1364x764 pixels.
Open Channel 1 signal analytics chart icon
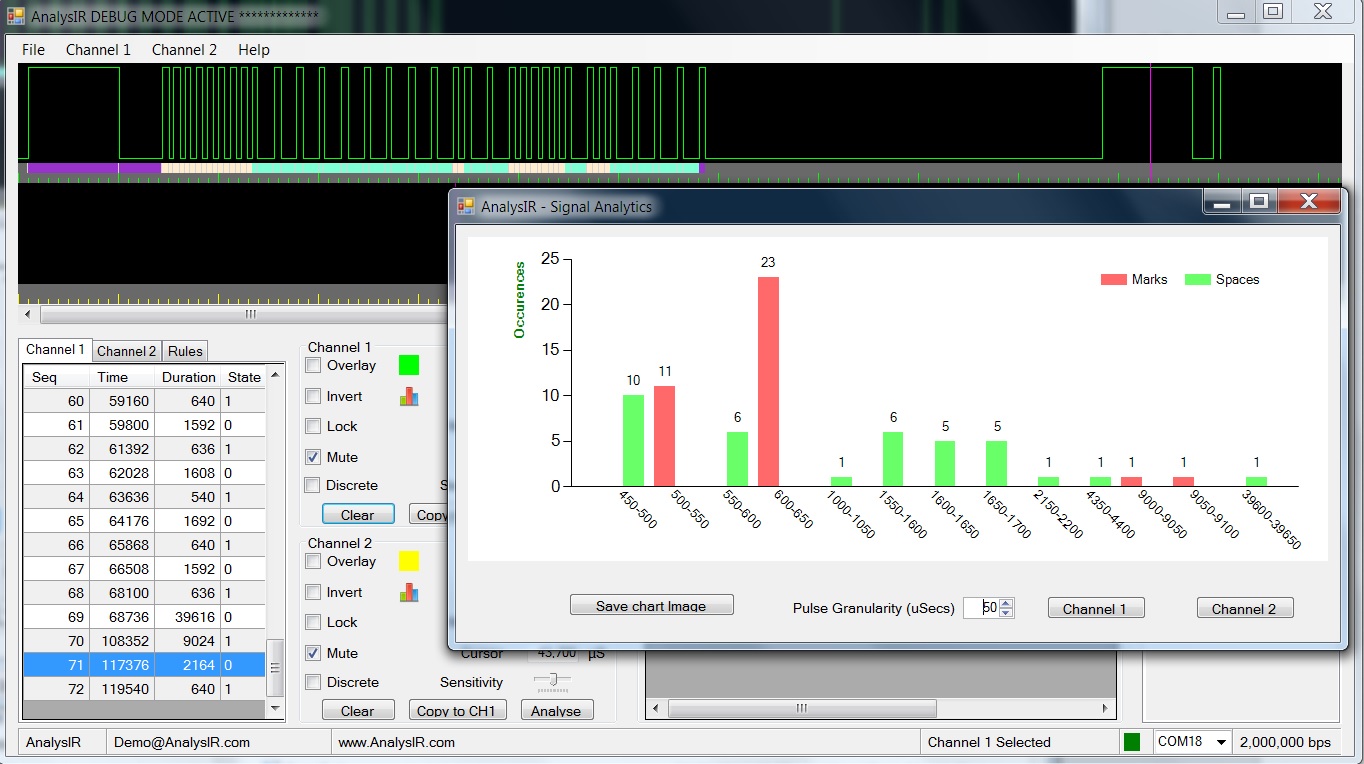coord(409,397)
